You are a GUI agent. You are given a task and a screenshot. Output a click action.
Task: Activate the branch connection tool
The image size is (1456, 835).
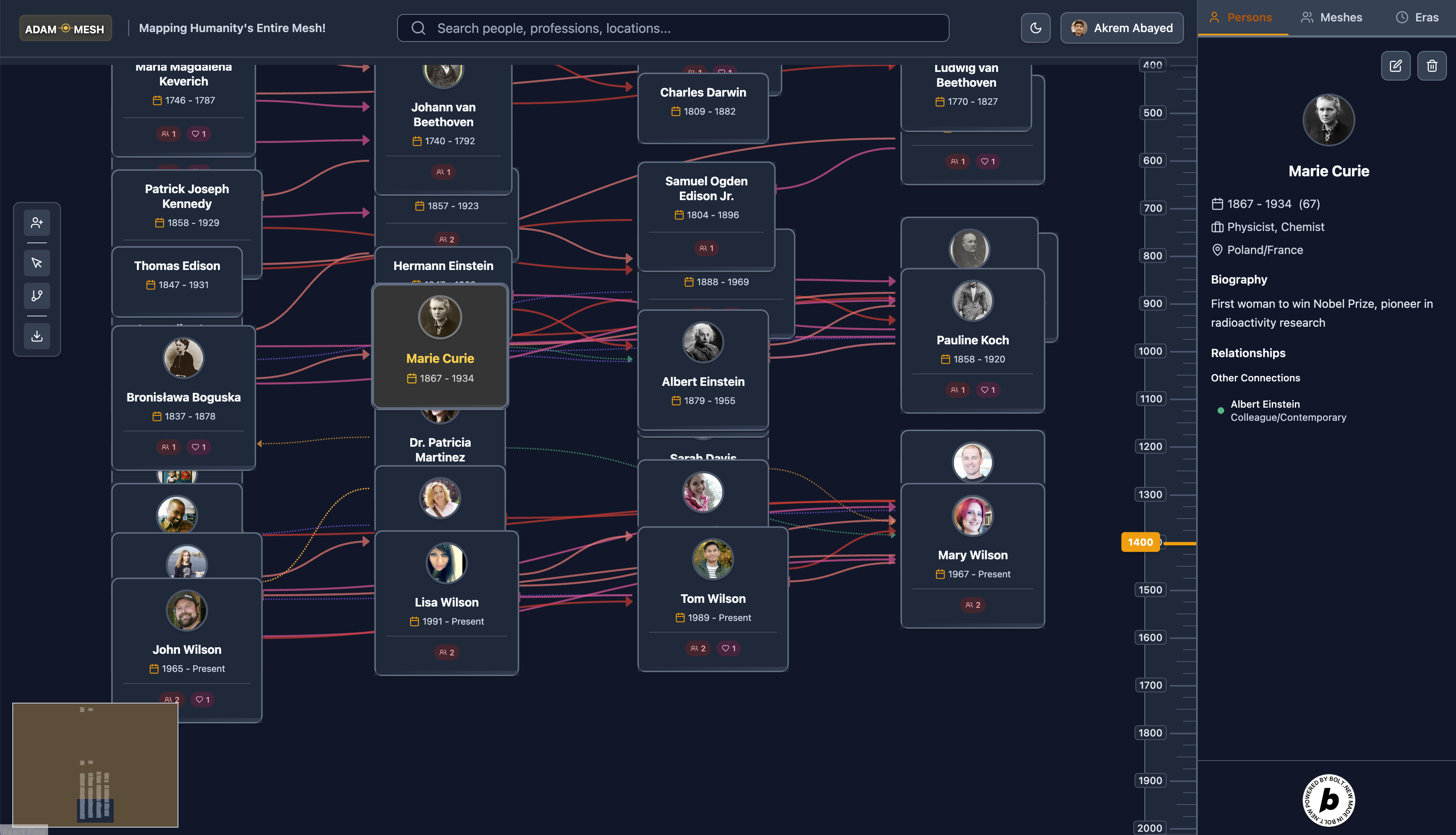(x=37, y=295)
